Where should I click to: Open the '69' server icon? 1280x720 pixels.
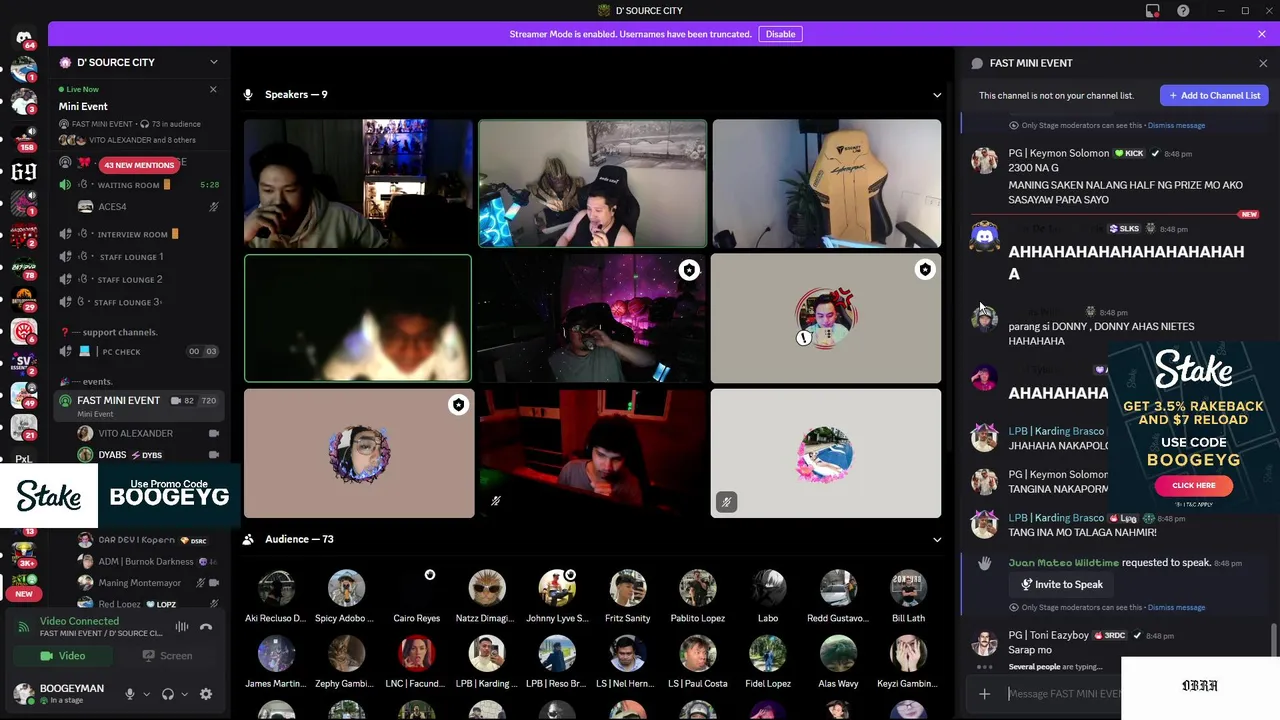[x=23, y=171]
